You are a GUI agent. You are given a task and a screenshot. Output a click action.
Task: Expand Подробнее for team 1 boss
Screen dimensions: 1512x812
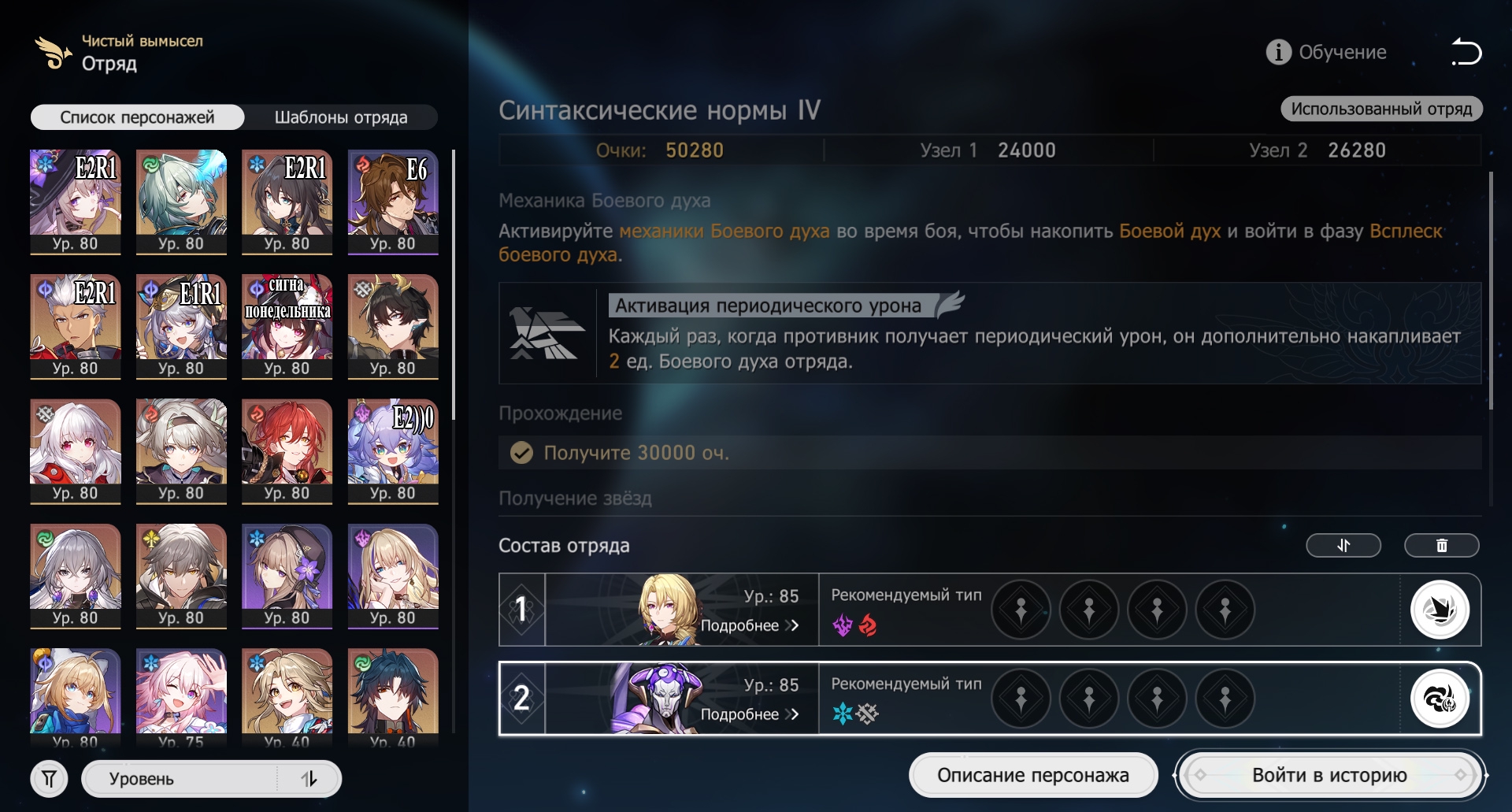click(x=750, y=625)
